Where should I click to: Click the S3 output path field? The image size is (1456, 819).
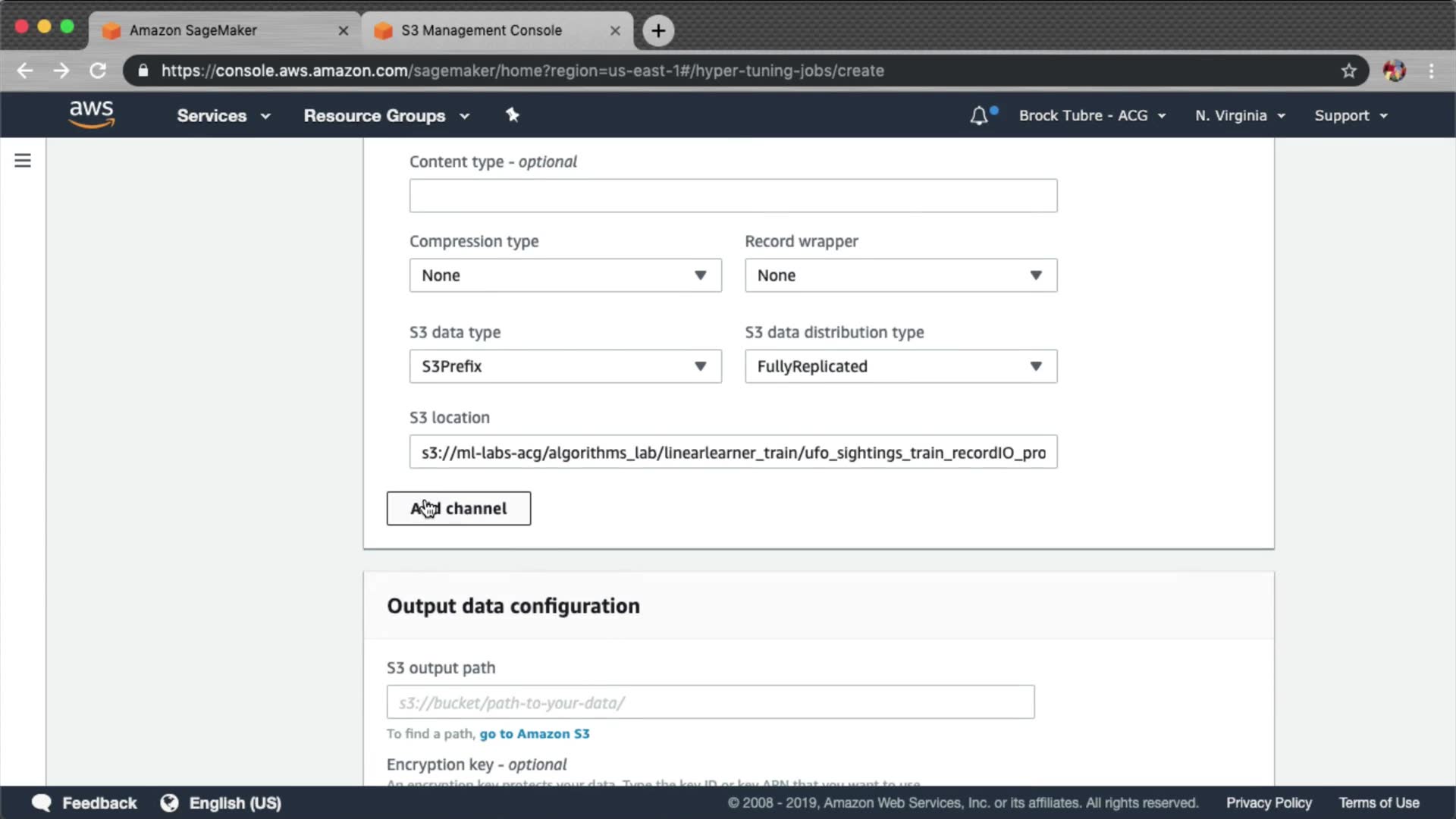pos(710,702)
